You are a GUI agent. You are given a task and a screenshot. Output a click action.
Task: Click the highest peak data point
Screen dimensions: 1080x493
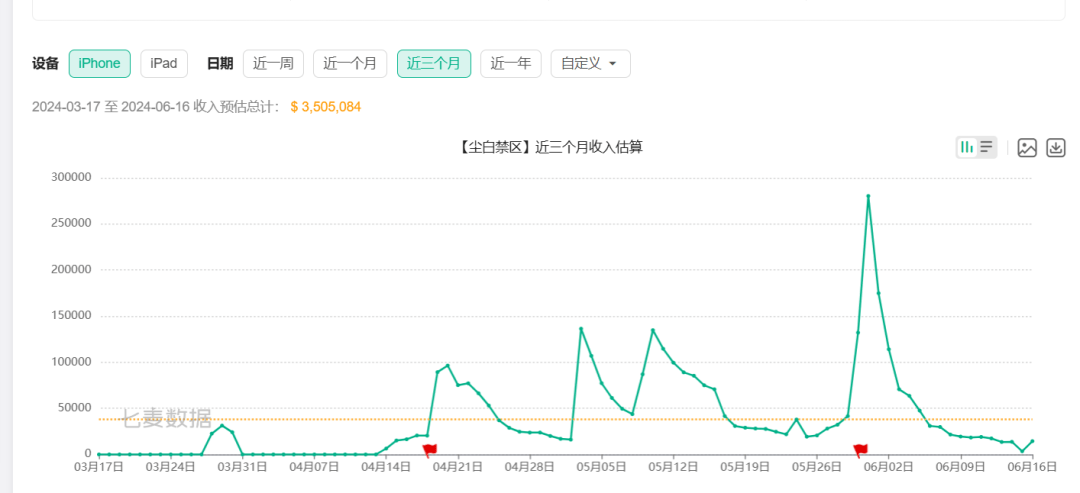pos(868,196)
